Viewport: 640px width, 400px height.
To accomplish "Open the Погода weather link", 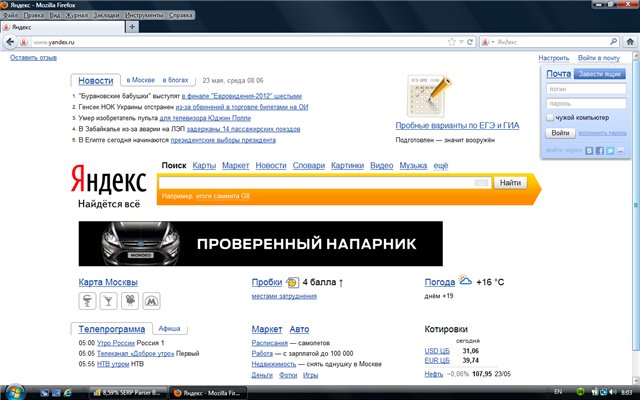I will [x=440, y=282].
